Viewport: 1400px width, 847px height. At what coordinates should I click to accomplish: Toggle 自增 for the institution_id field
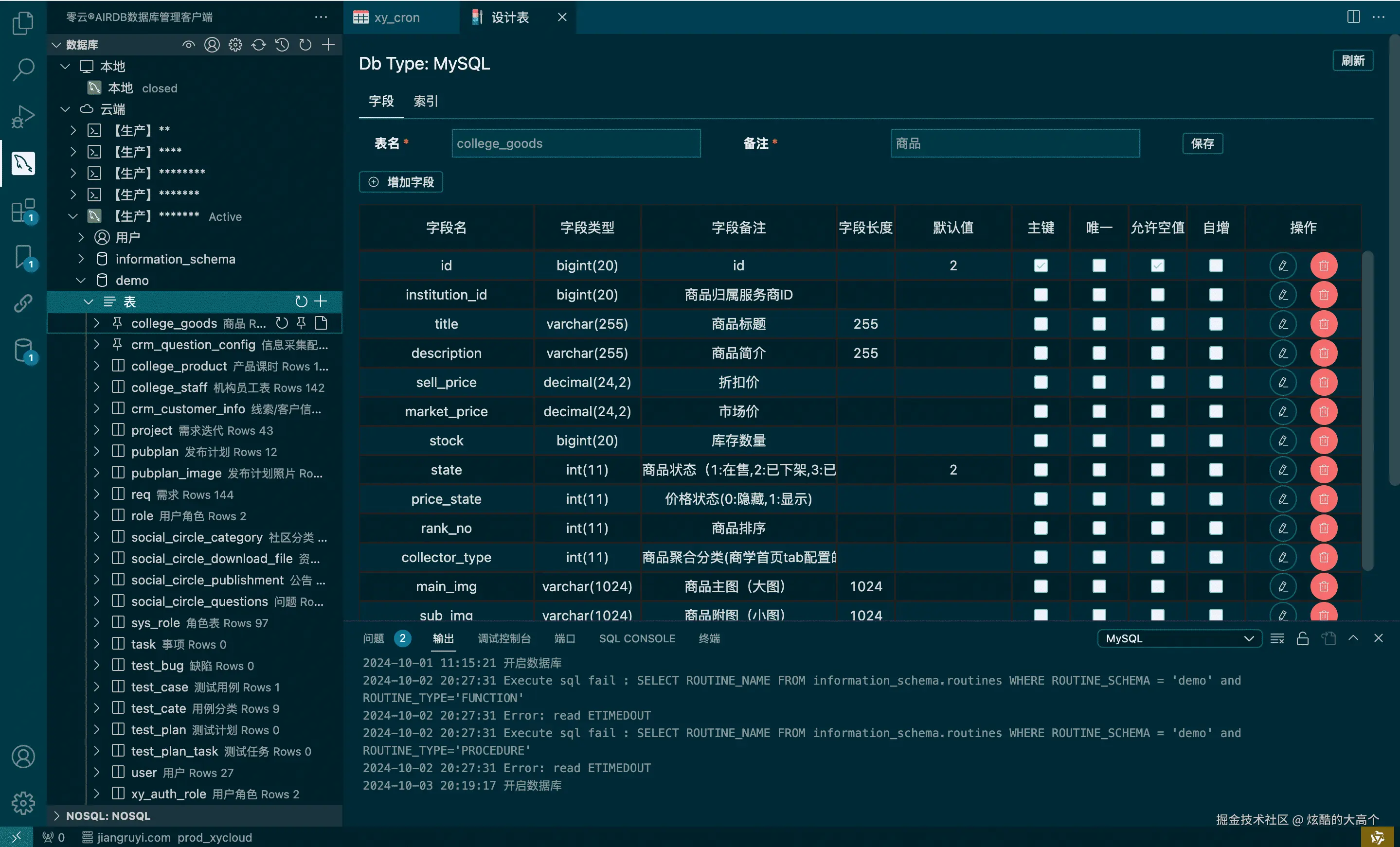pyautogui.click(x=1215, y=294)
